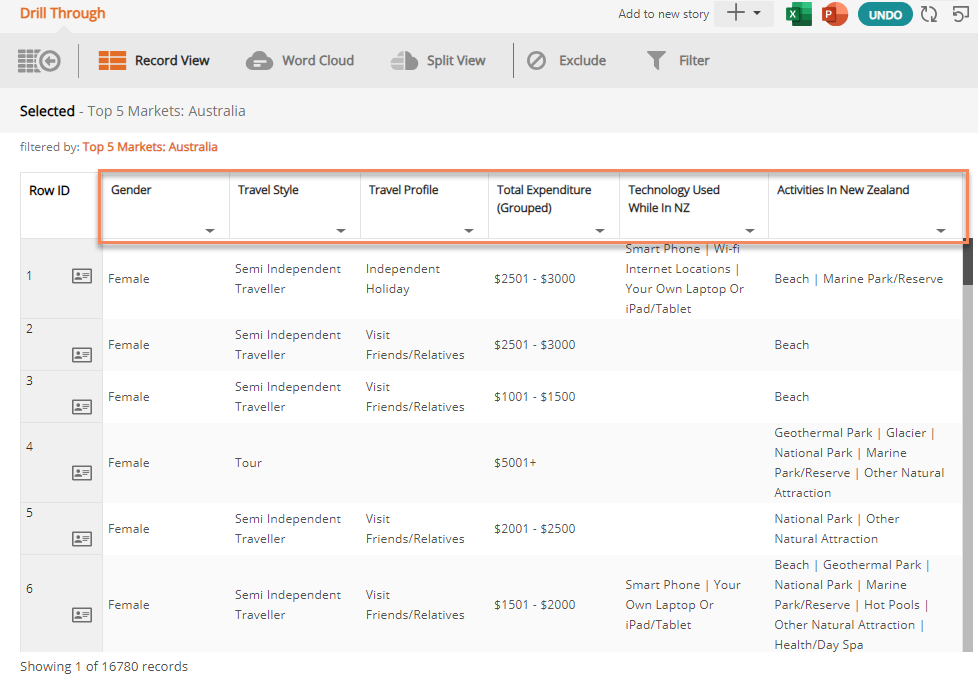978x679 pixels.
Task: Click the return-to-grid icon on the left
Action: [x=39, y=60]
